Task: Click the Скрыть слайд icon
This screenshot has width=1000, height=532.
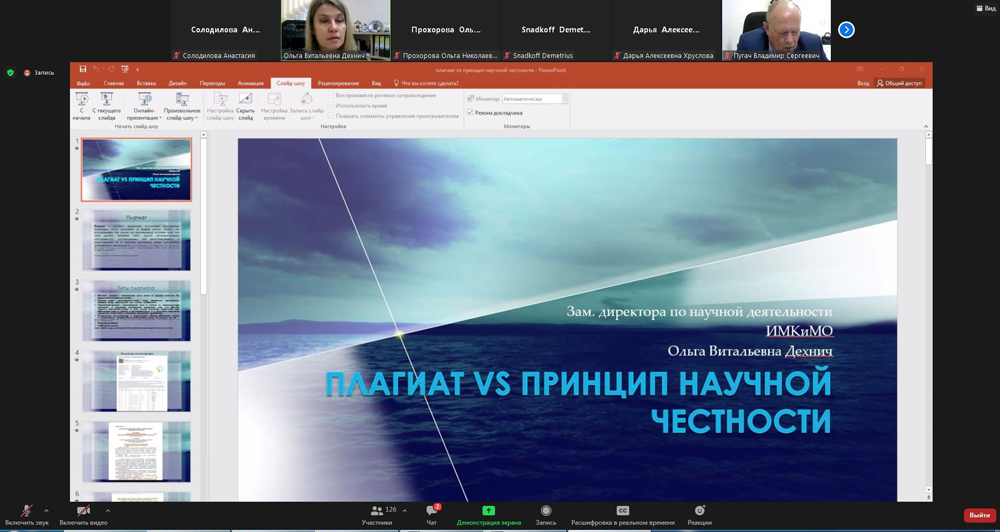Action: (x=245, y=105)
